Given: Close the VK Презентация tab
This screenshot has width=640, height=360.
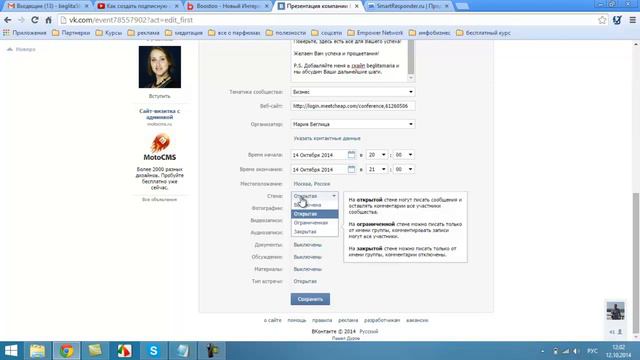Looking at the screenshot, I should [356, 6].
